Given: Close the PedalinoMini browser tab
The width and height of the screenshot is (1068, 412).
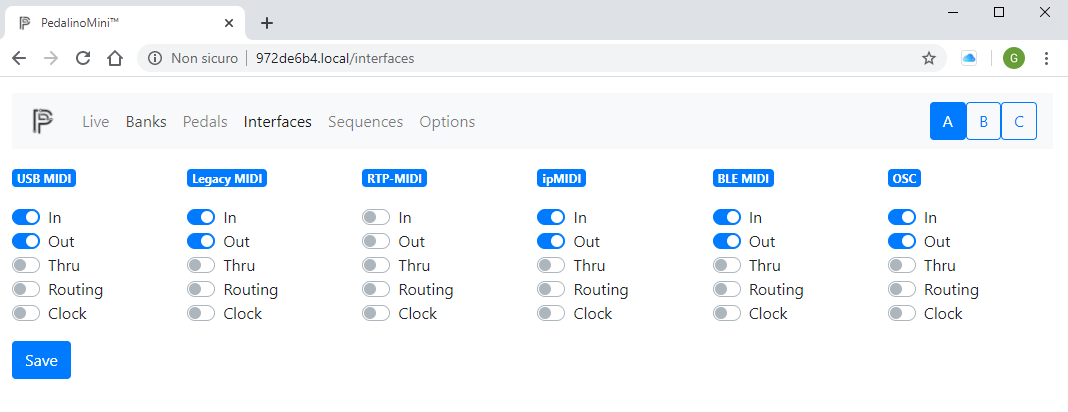Looking at the screenshot, I should 229,23.
